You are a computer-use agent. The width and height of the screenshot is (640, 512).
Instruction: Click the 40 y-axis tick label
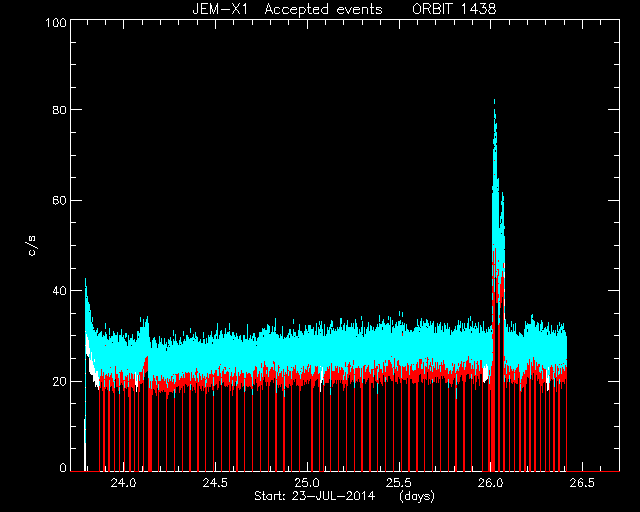pyautogui.click(x=59, y=291)
